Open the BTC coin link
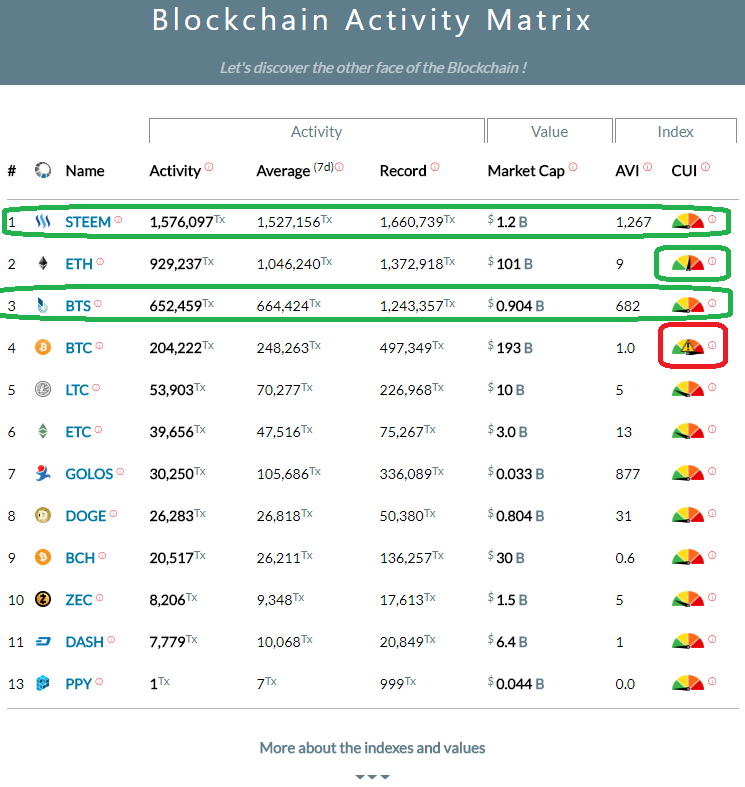The image size is (745, 787). click(x=79, y=348)
